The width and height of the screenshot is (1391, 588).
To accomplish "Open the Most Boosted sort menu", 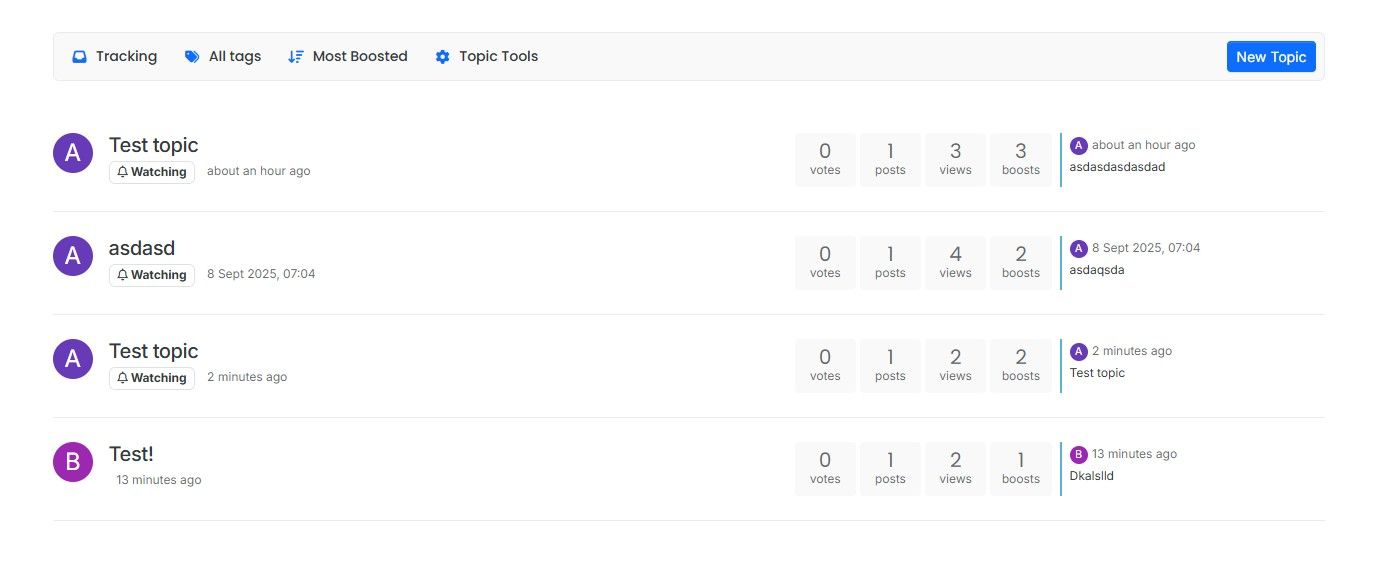I will (348, 57).
